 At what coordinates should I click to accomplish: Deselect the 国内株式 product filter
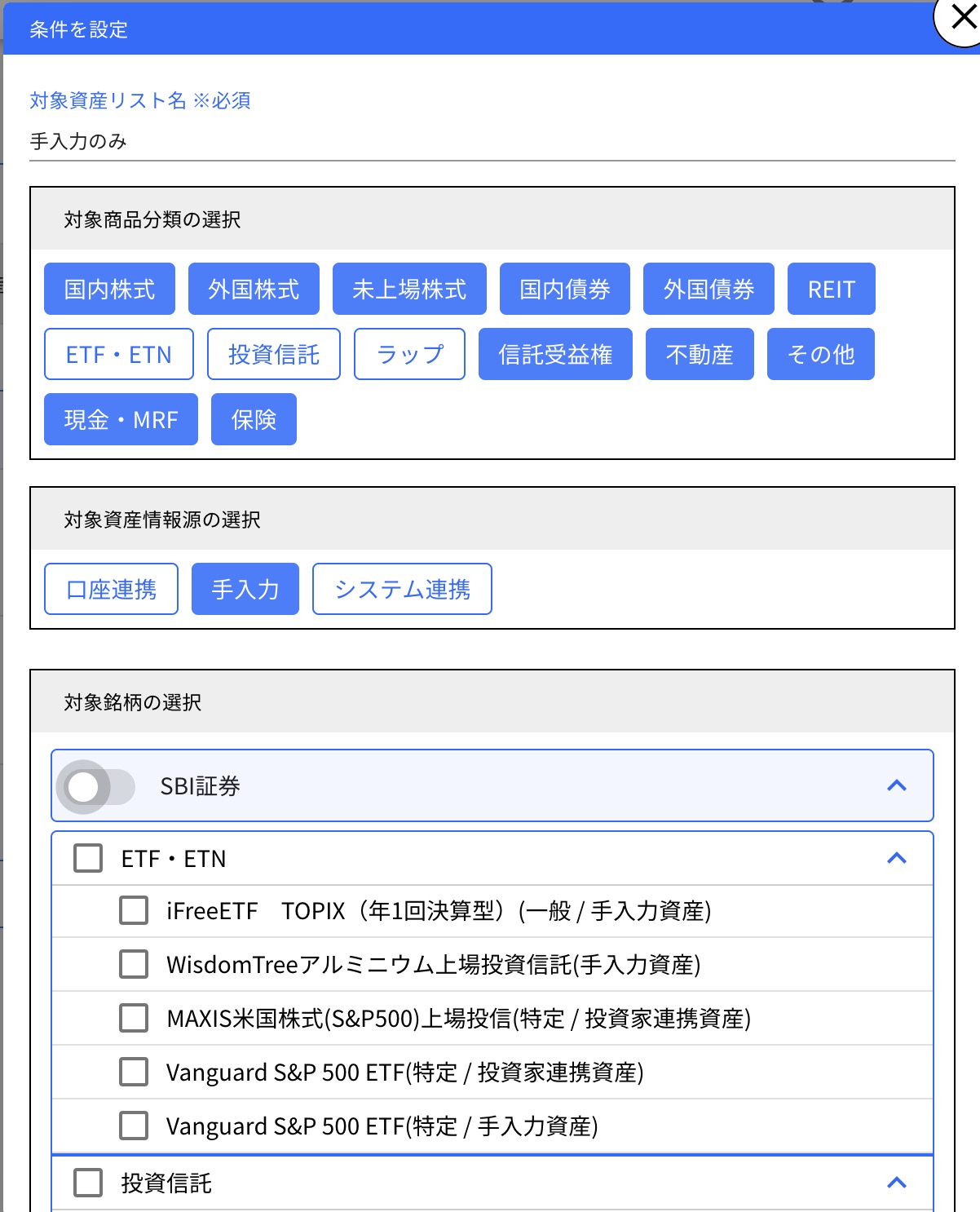(x=109, y=289)
